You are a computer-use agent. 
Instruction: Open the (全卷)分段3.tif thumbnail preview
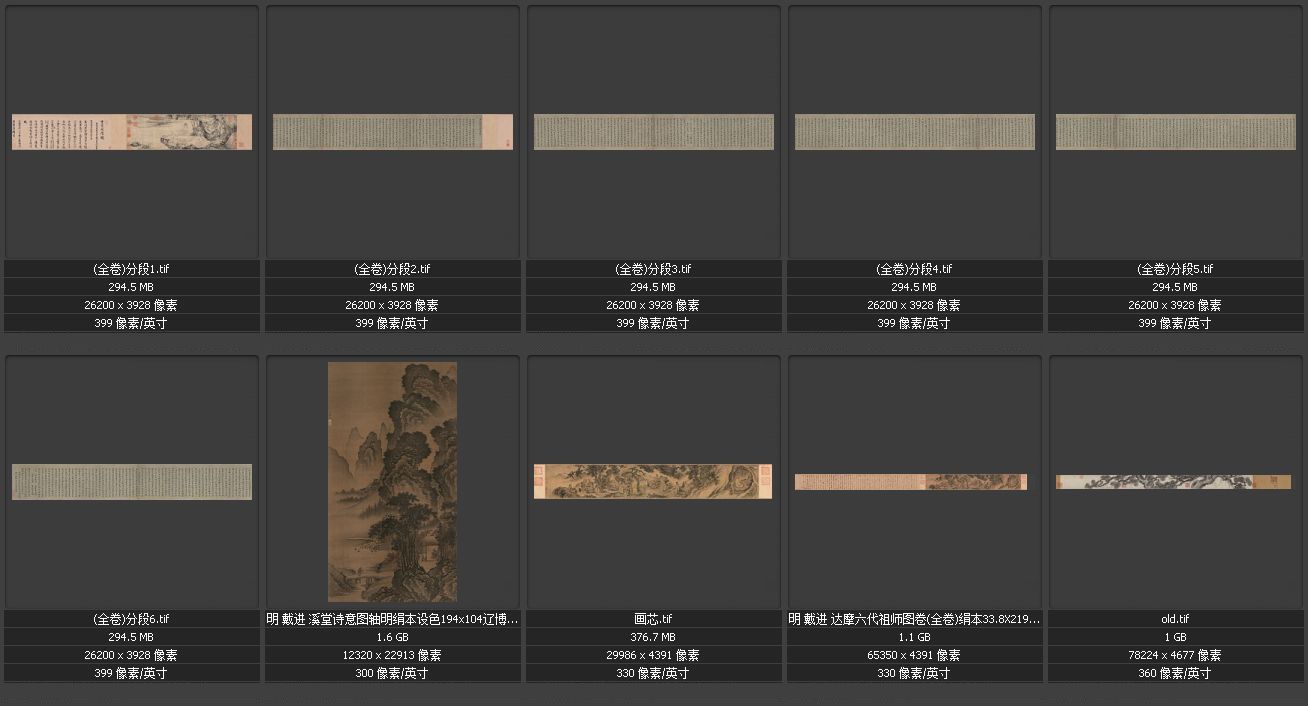pyautogui.click(x=654, y=132)
